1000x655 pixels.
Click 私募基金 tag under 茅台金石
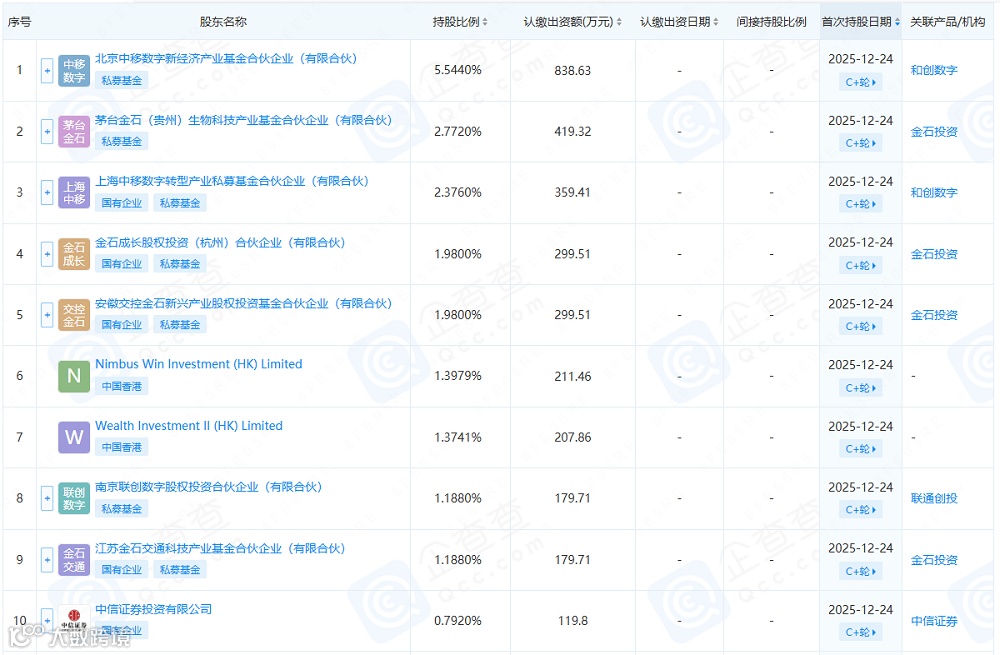click(x=122, y=142)
